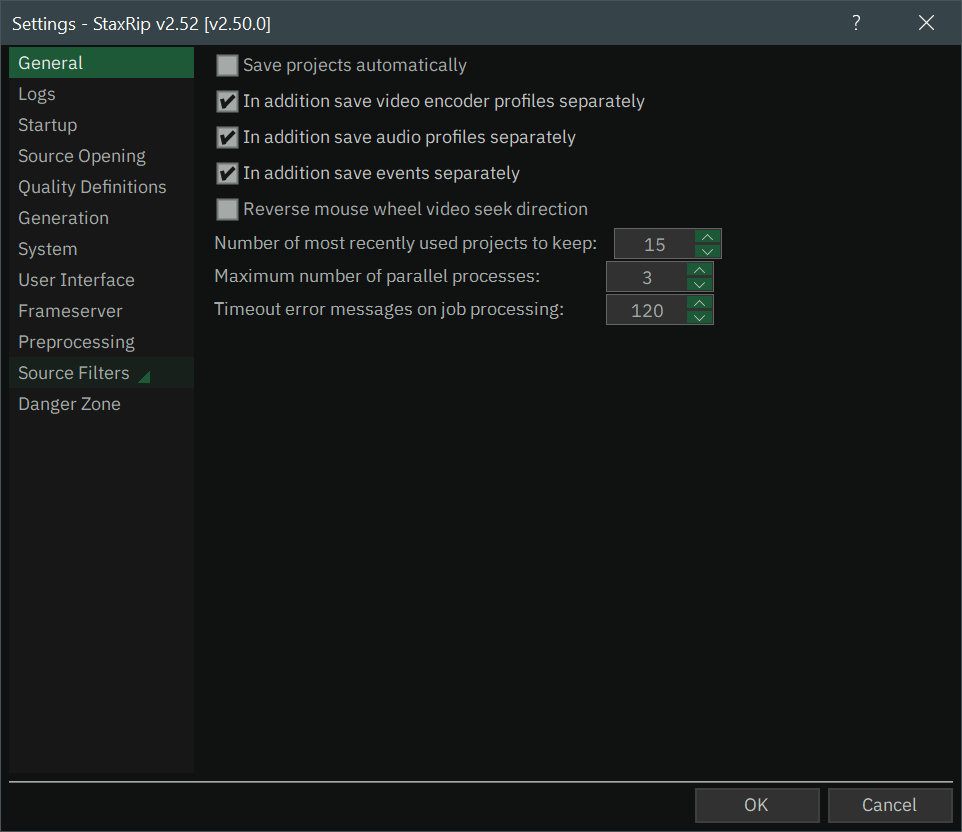Select Source Filters in sidebar
Screen dimensions: 962x832
101,372
